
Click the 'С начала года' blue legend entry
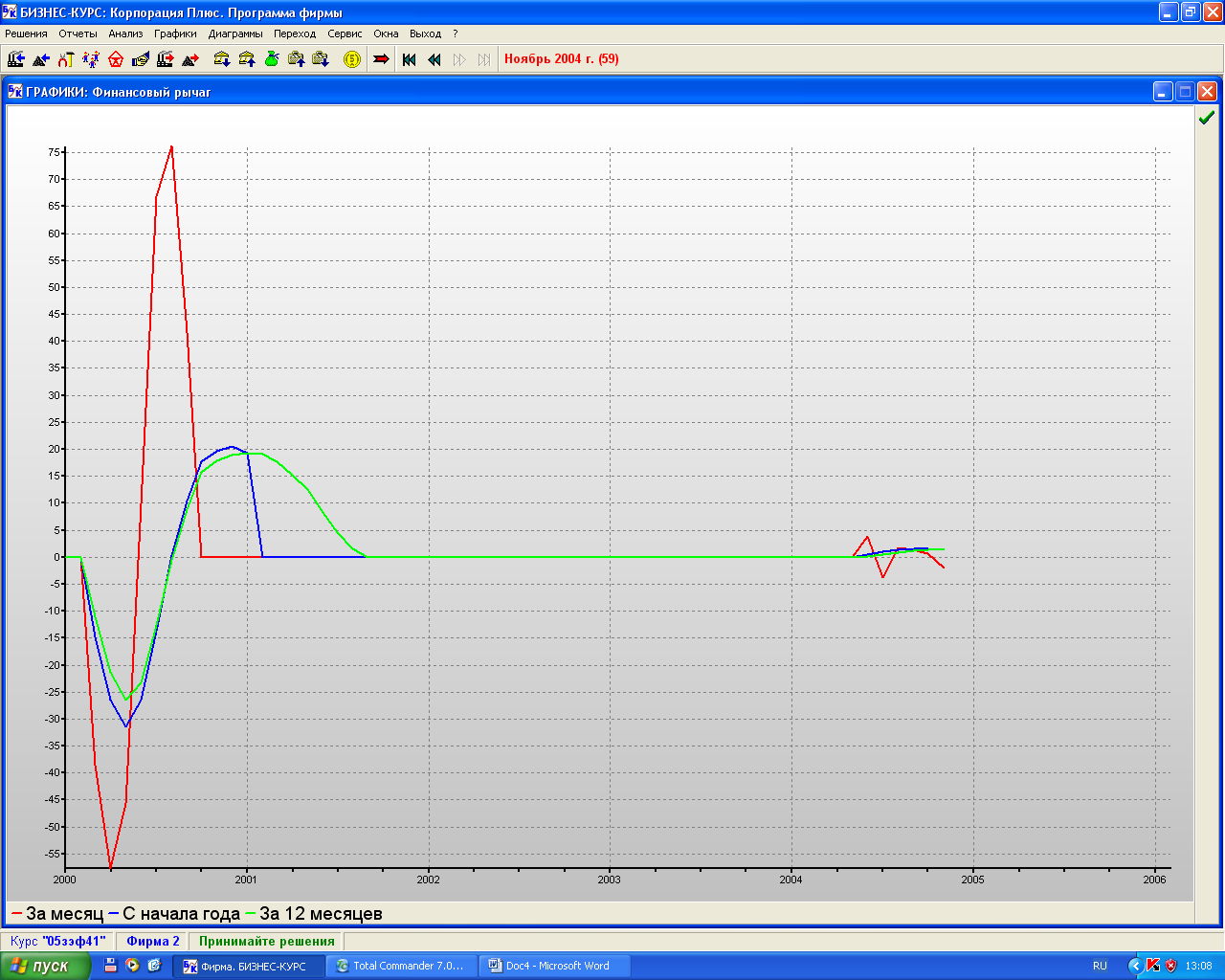click(x=175, y=914)
